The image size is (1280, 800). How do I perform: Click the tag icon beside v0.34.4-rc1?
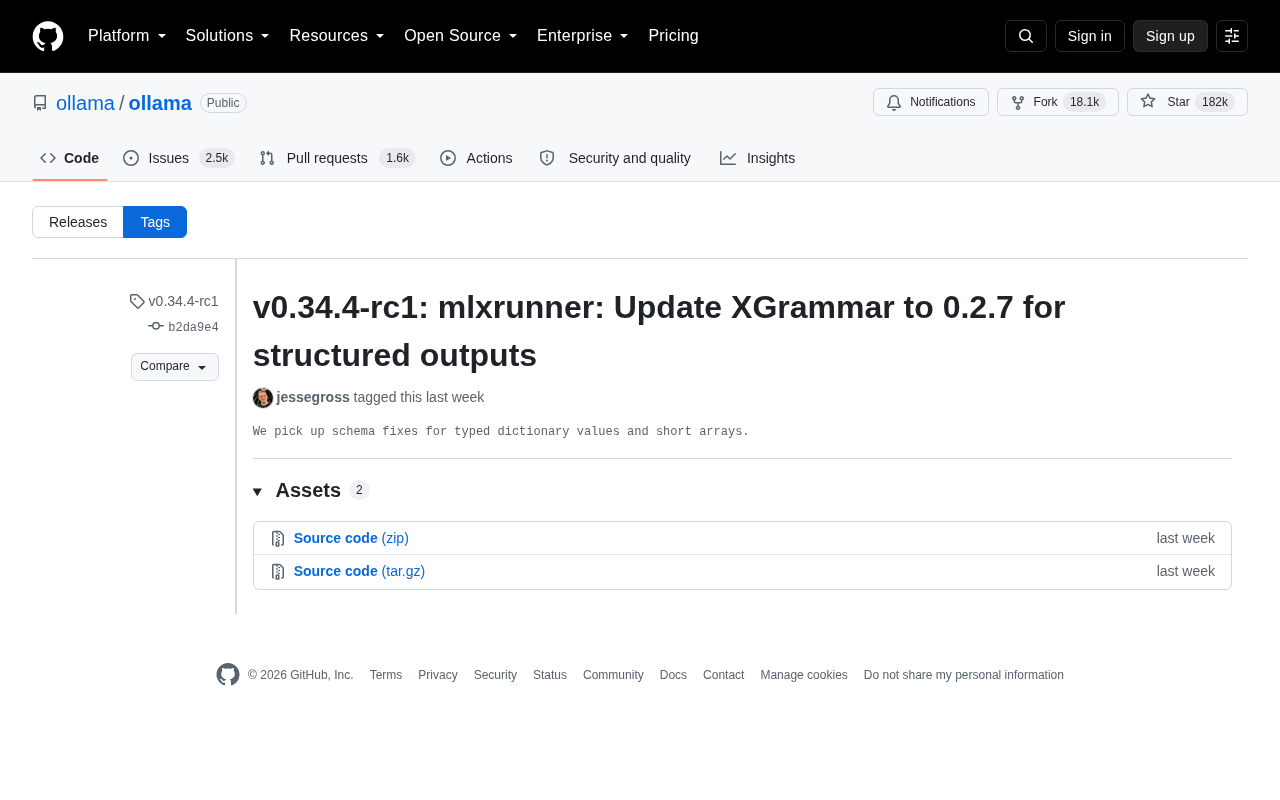[137, 301]
